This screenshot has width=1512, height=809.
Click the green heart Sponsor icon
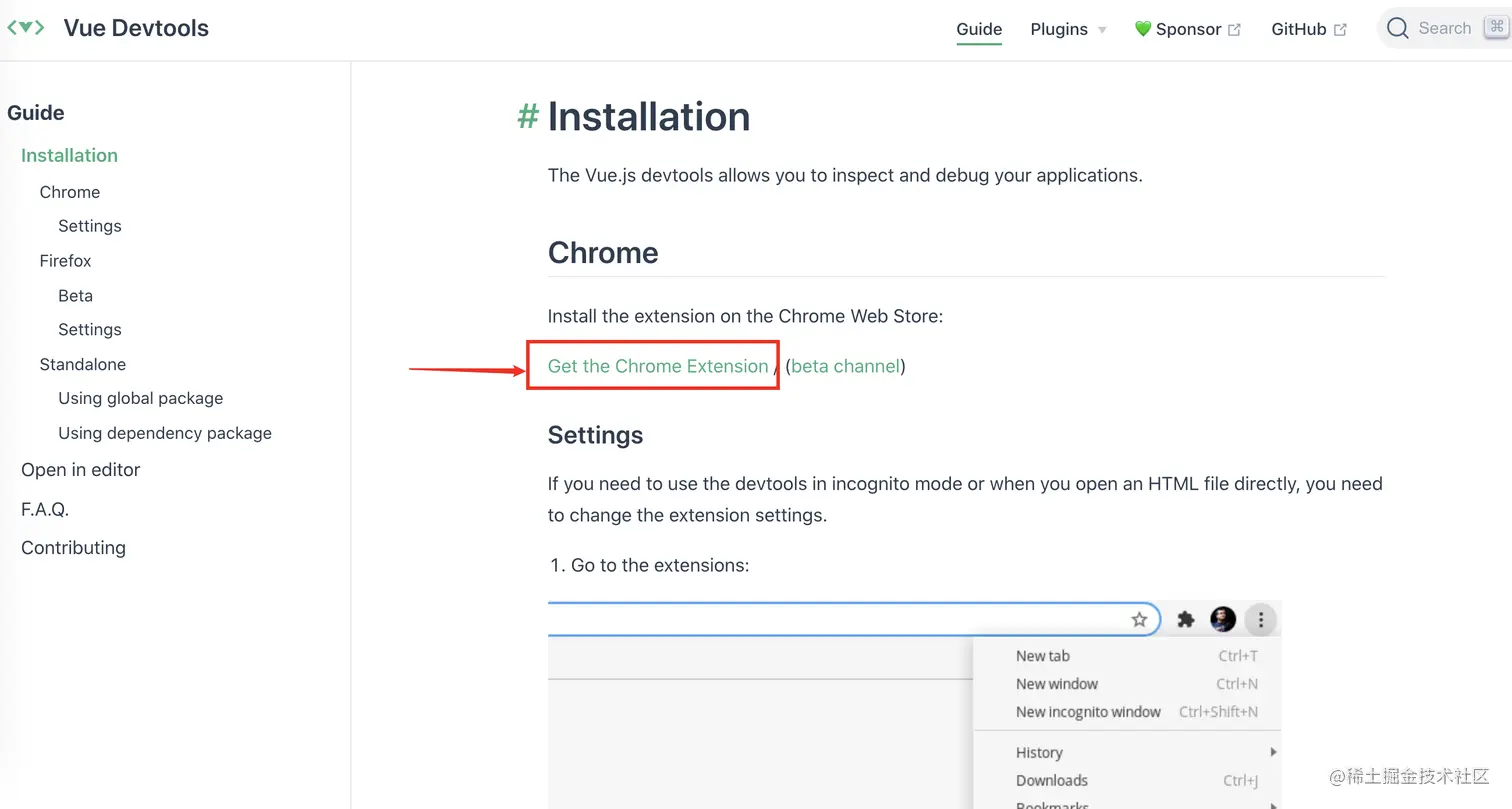pyautogui.click(x=1142, y=29)
